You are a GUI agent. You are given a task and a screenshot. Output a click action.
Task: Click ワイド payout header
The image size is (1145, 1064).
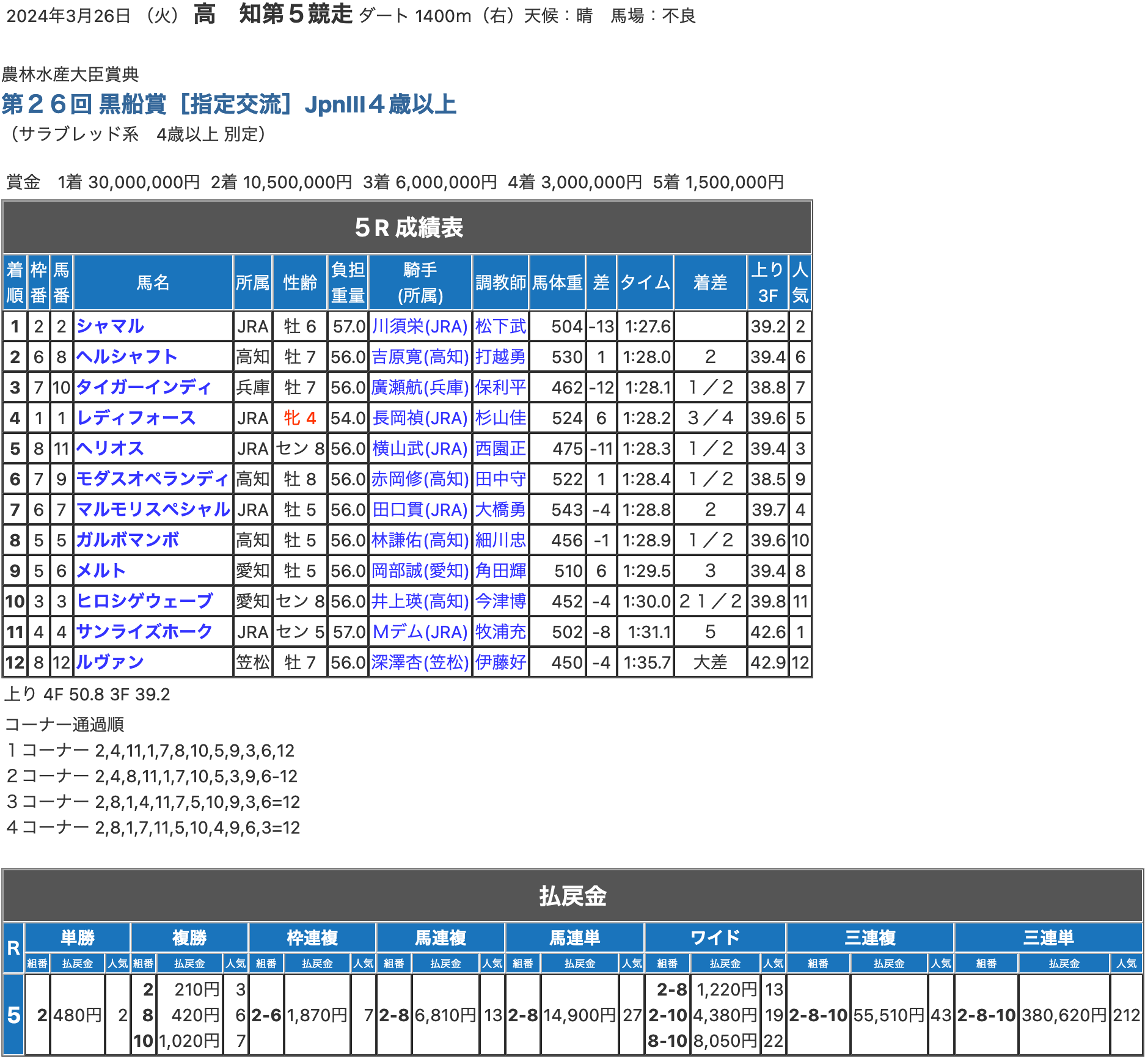pyautogui.click(x=715, y=937)
